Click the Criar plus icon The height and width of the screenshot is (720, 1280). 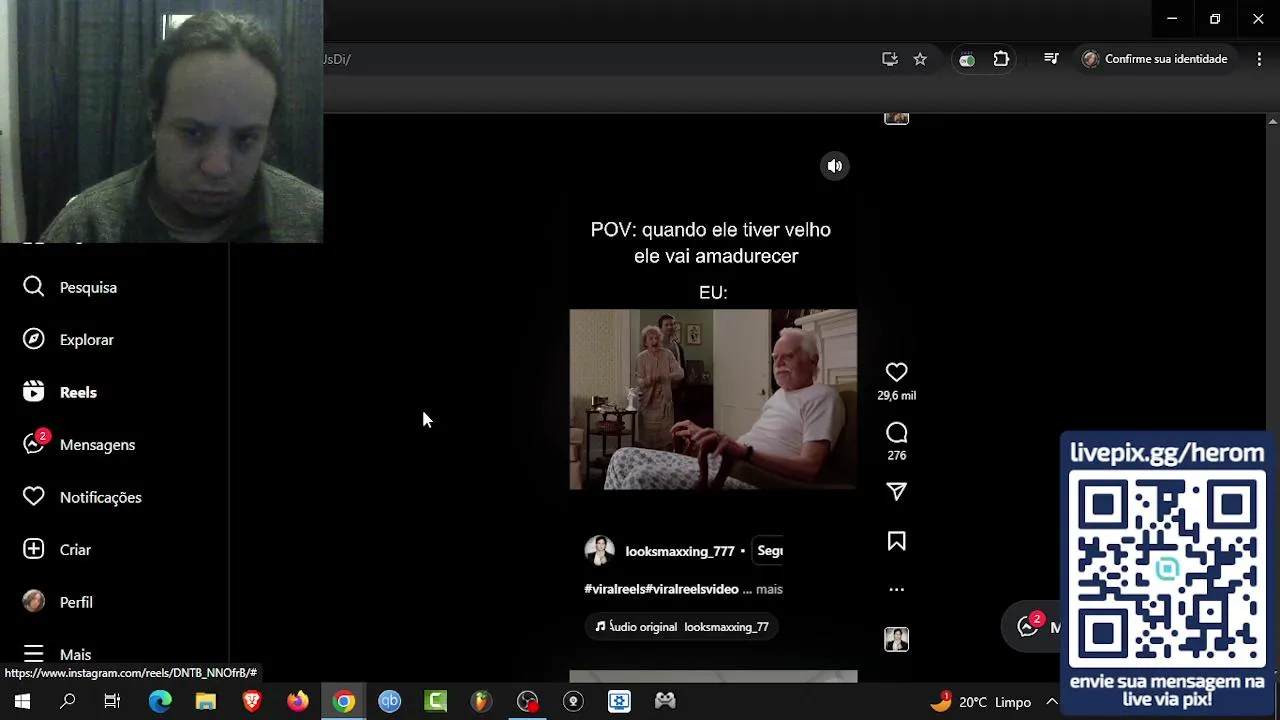pyautogui.click(x=34, y=549)
